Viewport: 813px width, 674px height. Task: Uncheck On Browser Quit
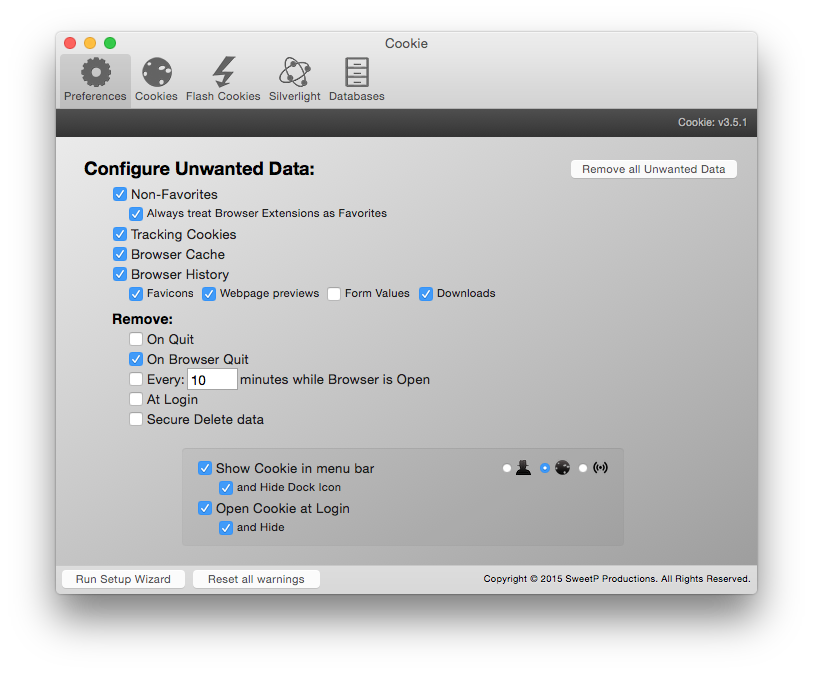point(136,359)
